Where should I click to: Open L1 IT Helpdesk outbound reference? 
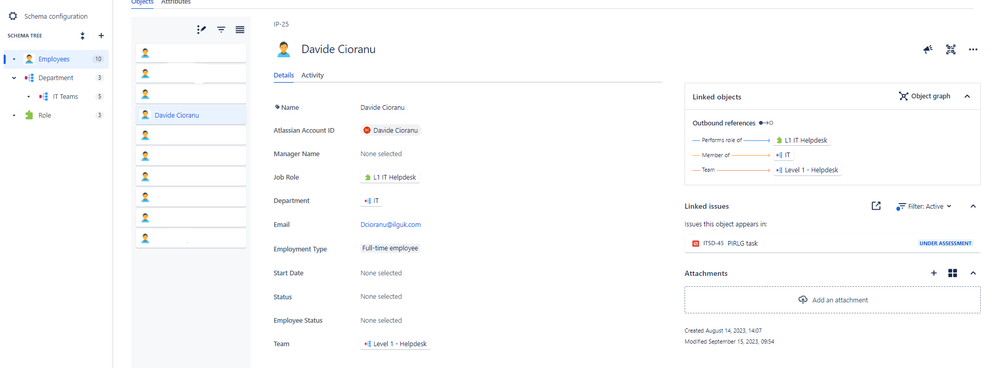801,140
